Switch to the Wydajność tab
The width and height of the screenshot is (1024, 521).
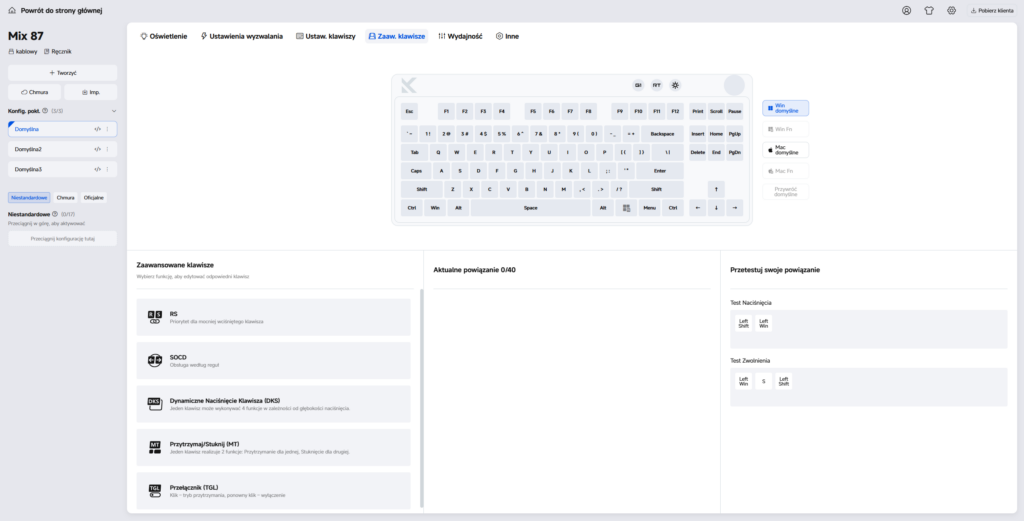tap(460, 37)
